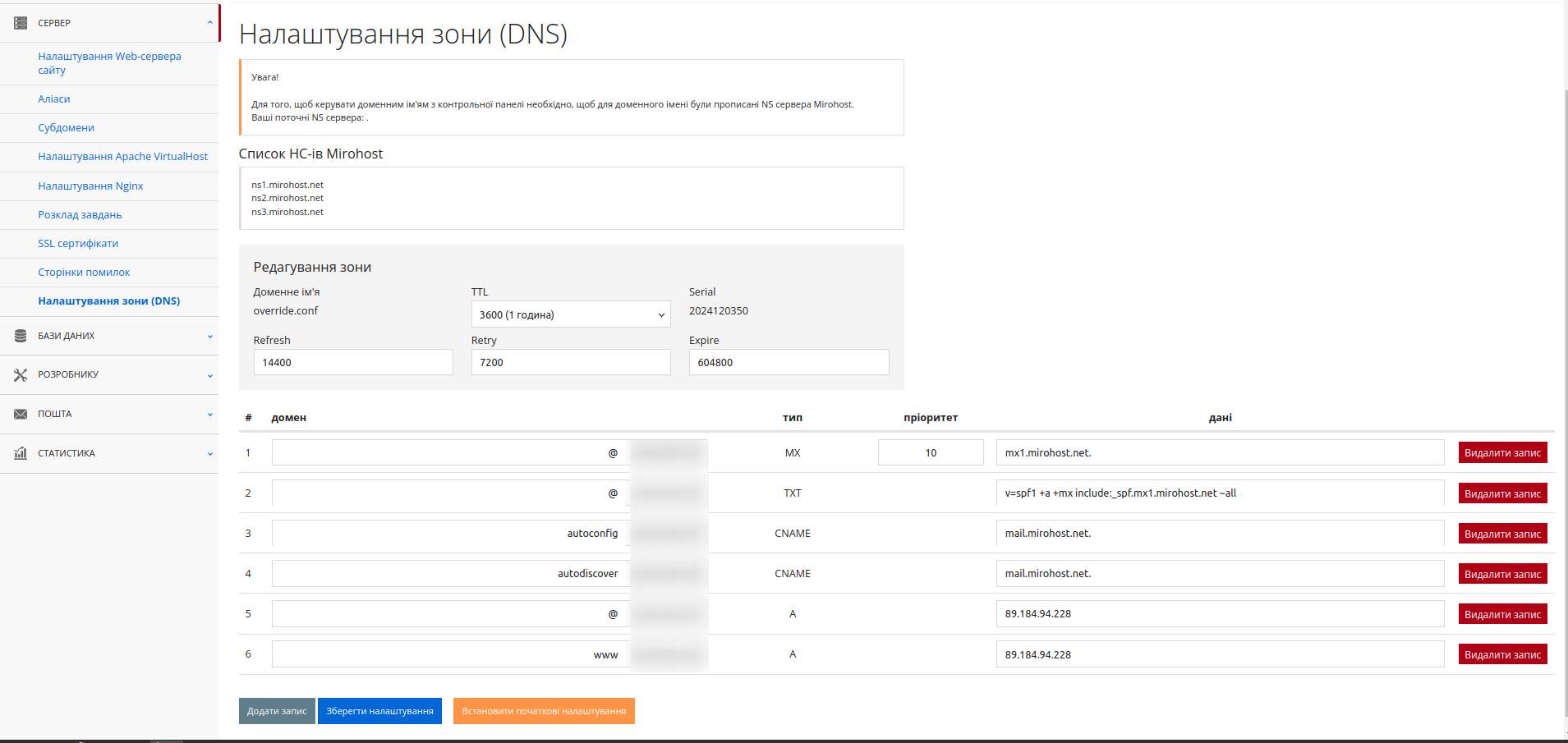This screenshot has height=743, width=1568.
Task: Delete the TXT spf record row
Action: [x=1502, y=493]
